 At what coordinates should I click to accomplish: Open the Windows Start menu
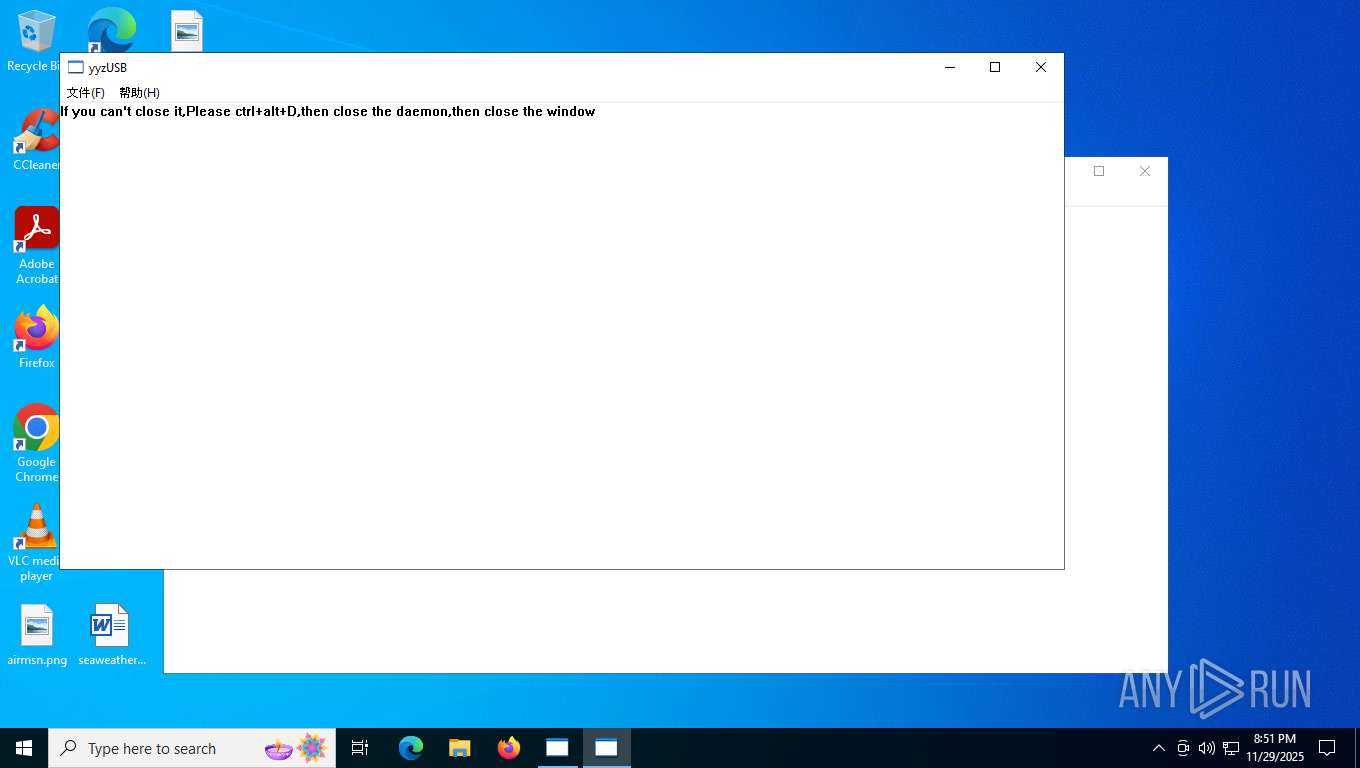pos(24,748)
